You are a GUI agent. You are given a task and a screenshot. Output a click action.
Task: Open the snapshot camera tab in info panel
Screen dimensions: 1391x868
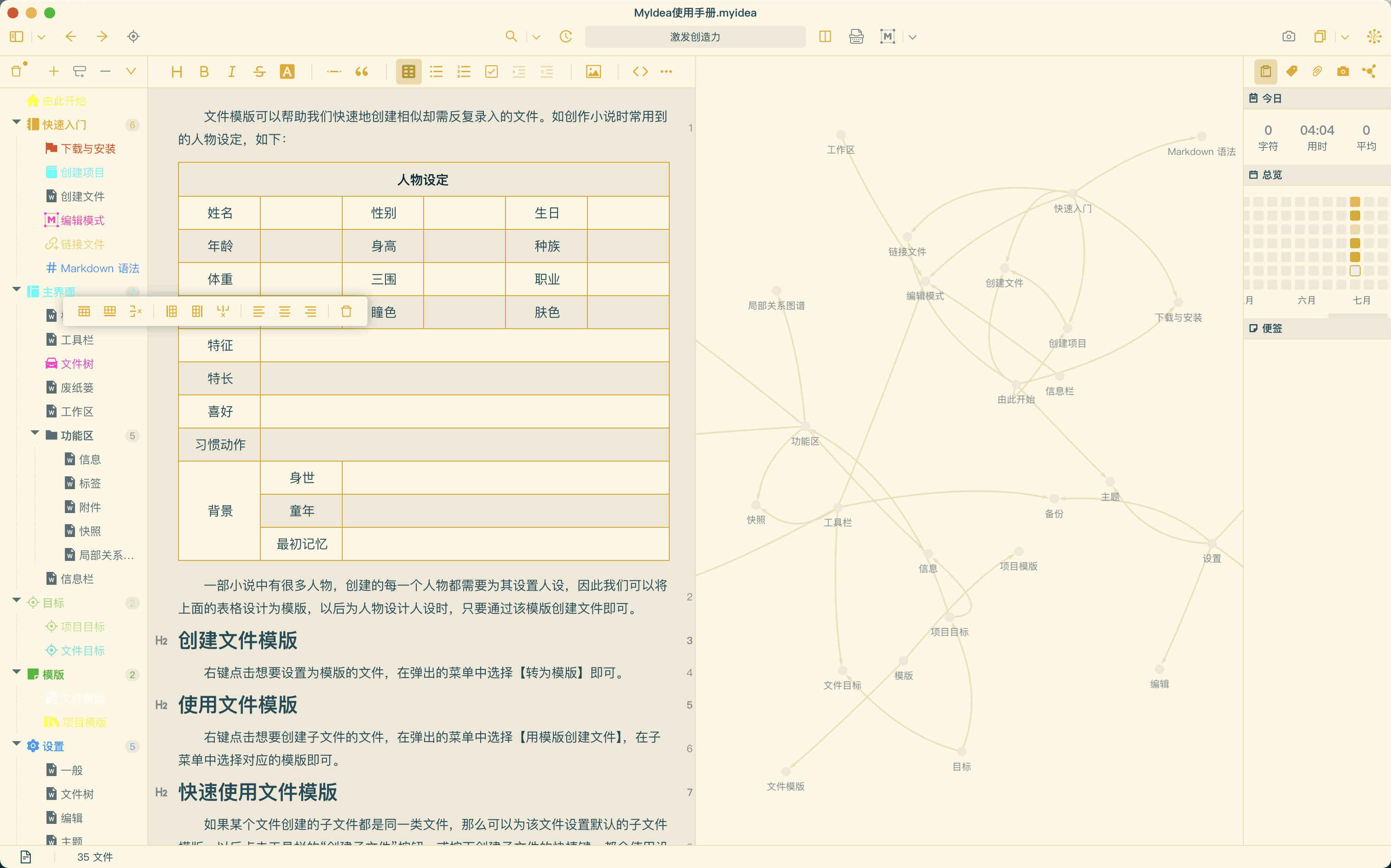(x=1343, y=72)
